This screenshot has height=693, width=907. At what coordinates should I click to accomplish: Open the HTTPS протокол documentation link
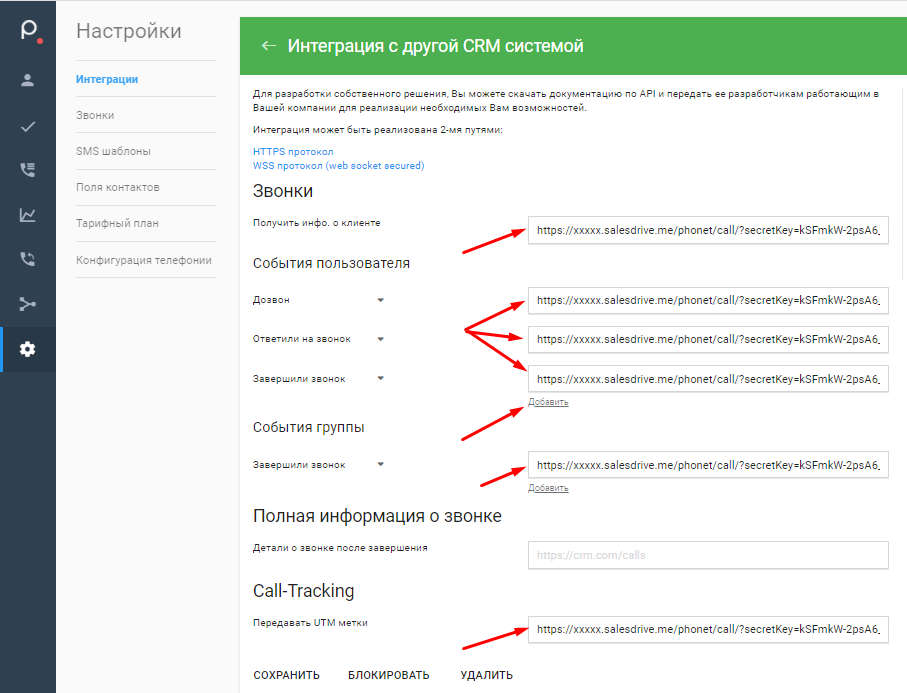(x=293, y=152)
